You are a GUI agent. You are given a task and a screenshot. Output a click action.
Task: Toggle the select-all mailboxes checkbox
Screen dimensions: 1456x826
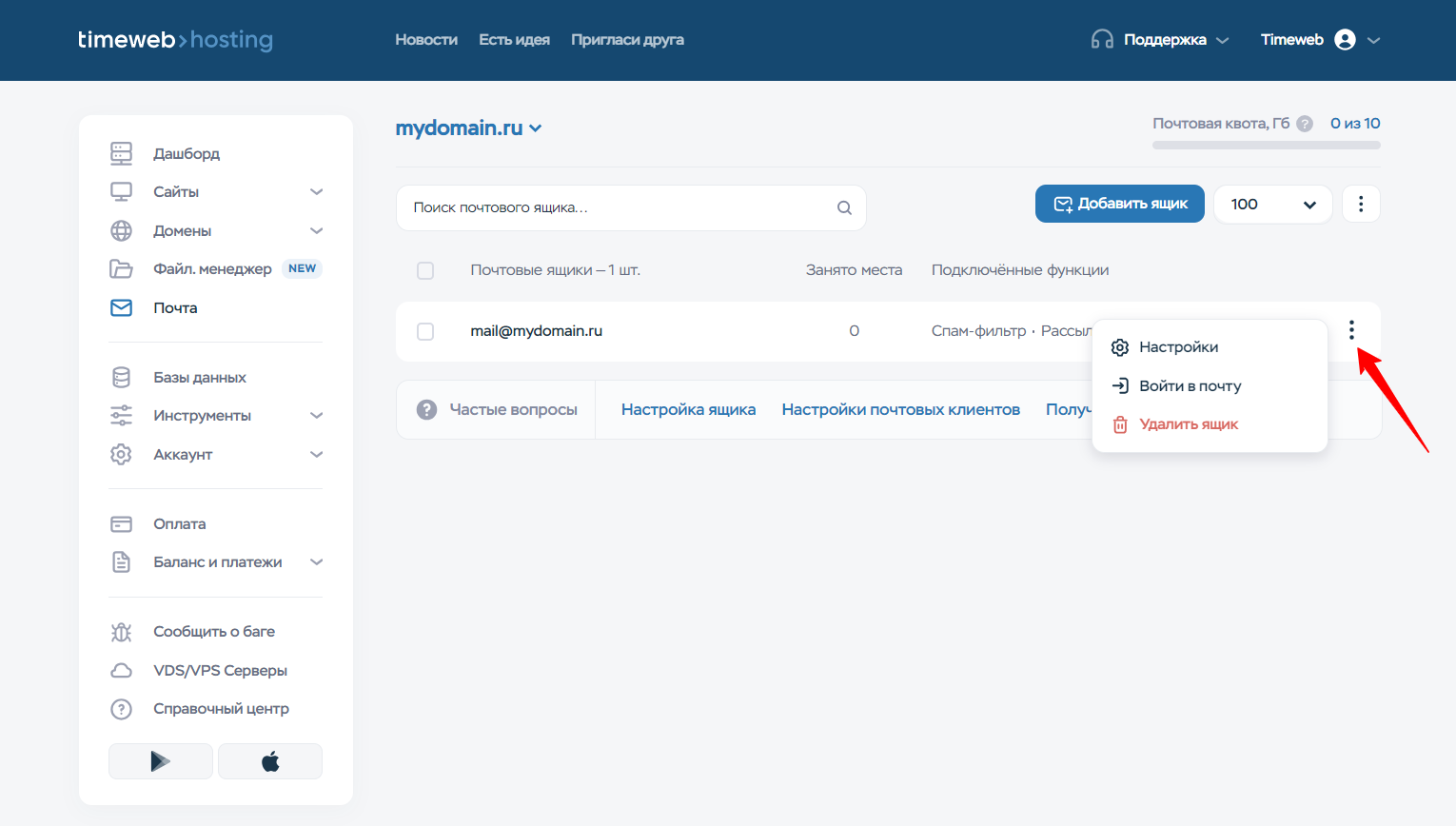tap(425, 270)
